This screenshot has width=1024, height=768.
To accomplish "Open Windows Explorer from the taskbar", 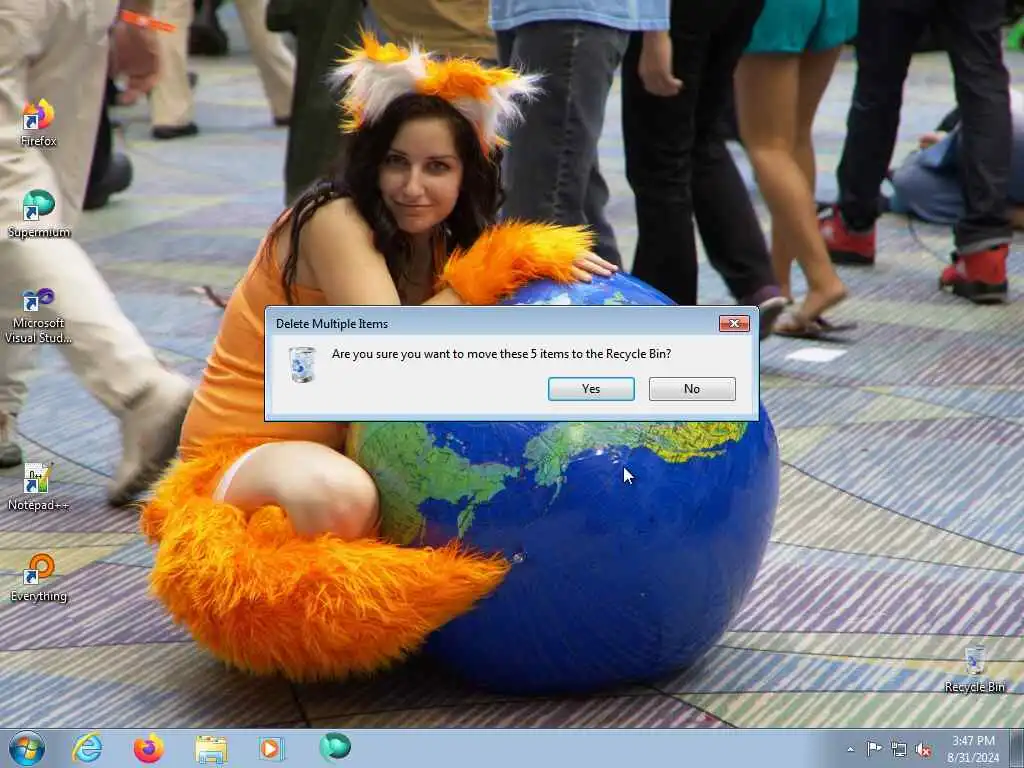I will tap(211, 748).
